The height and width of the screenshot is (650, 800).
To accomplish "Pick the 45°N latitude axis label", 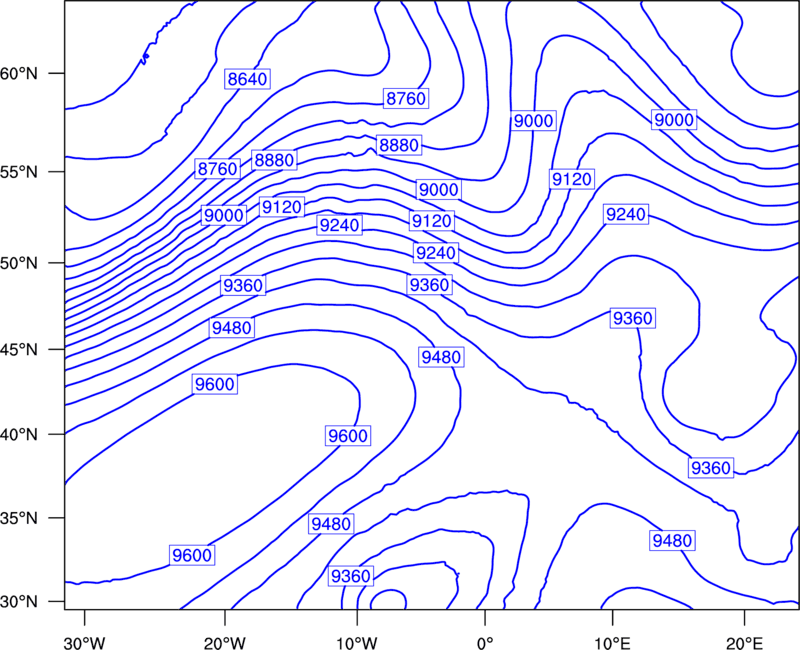I will point(19,349).
